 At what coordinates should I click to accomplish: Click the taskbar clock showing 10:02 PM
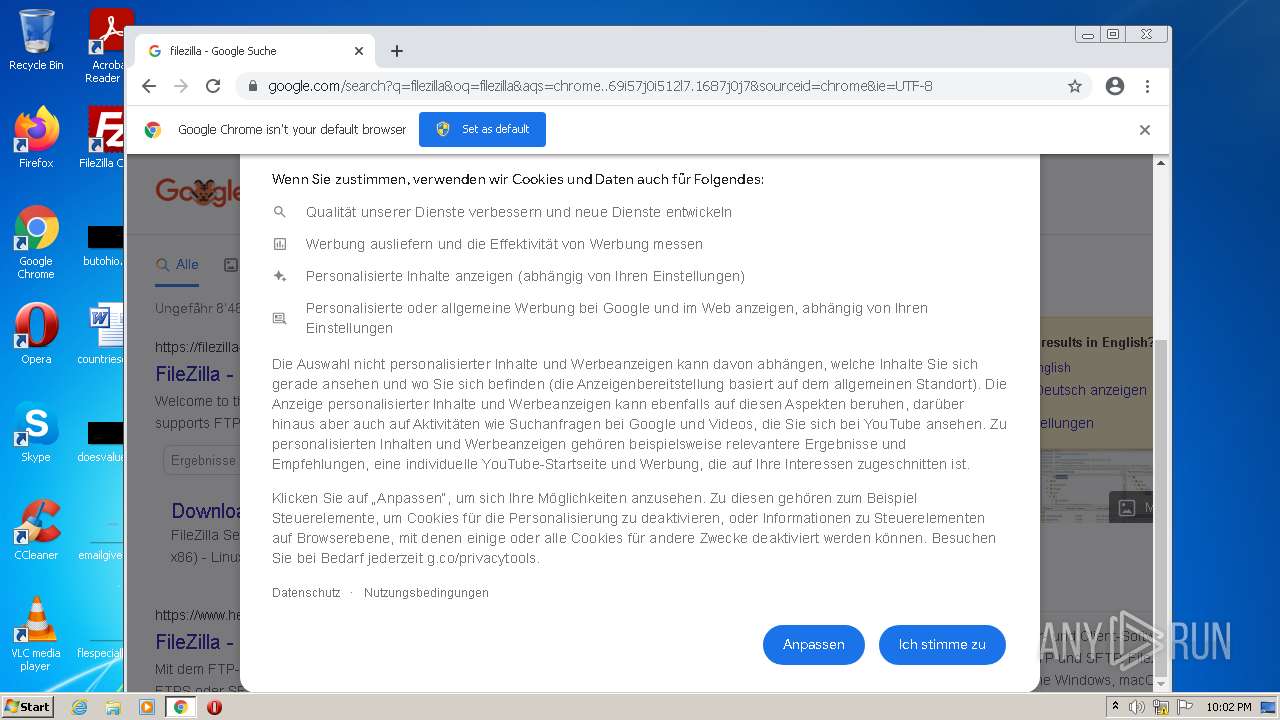pos(1229,707)
